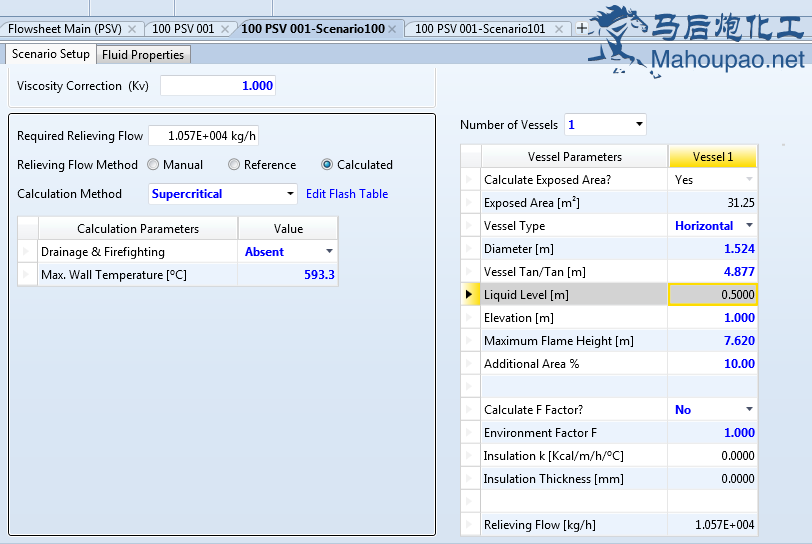Edit Maximum Flame Height value 7.620

(713, 340)
